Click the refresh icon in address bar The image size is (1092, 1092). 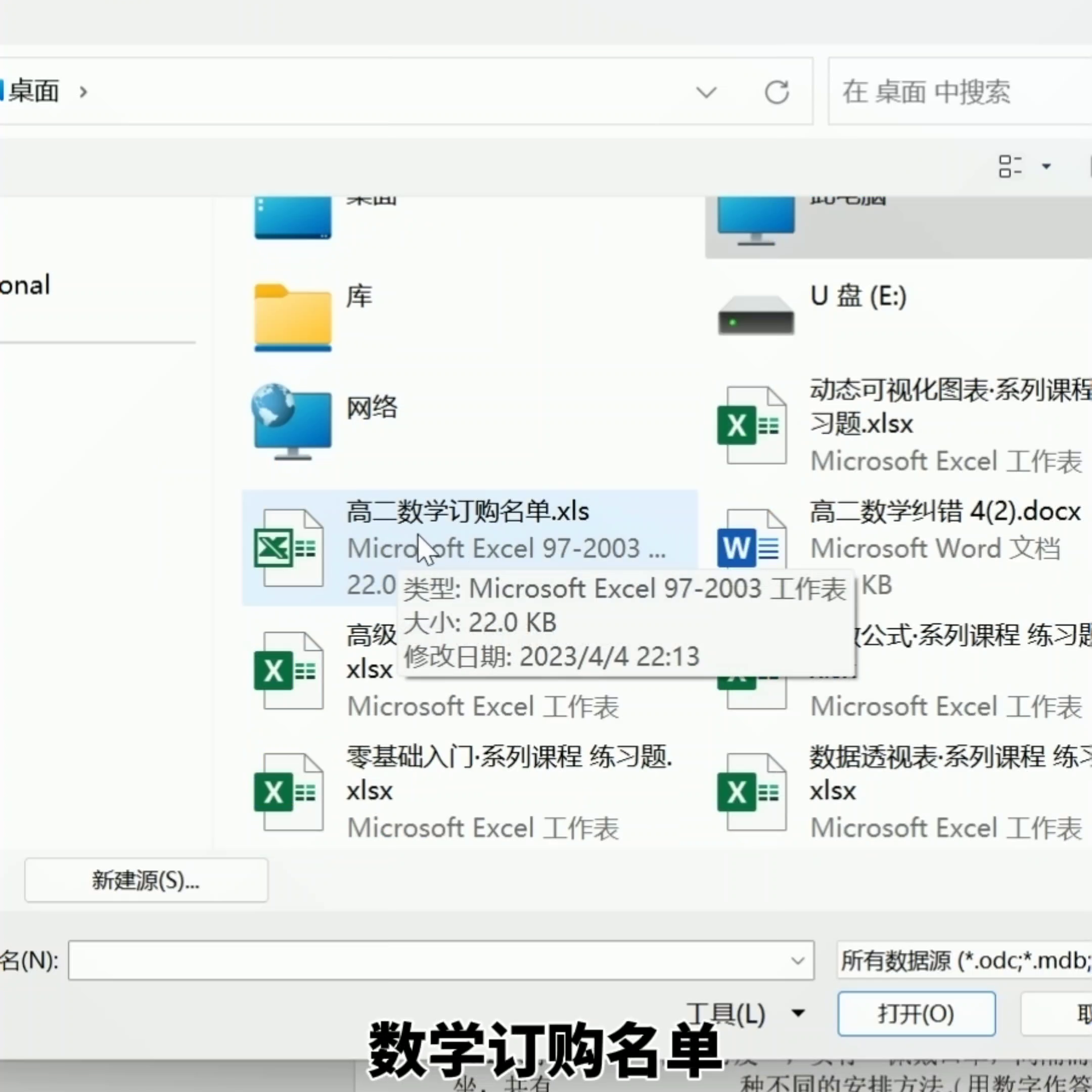tap(777, 92)
